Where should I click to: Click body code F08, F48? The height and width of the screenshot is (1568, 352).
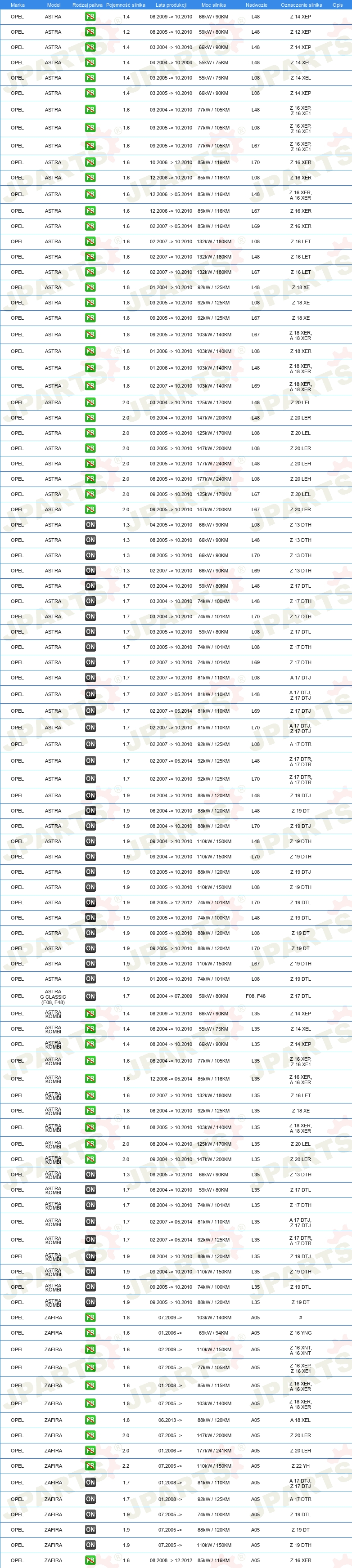click(x=255, y=996)
